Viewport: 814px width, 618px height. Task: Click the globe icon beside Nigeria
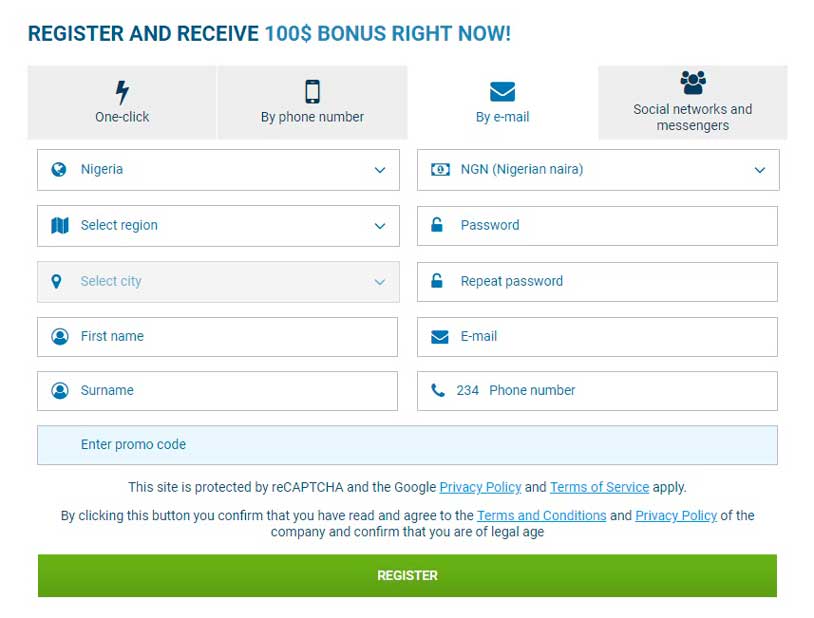pyautogui.click(x=58, y=170)
